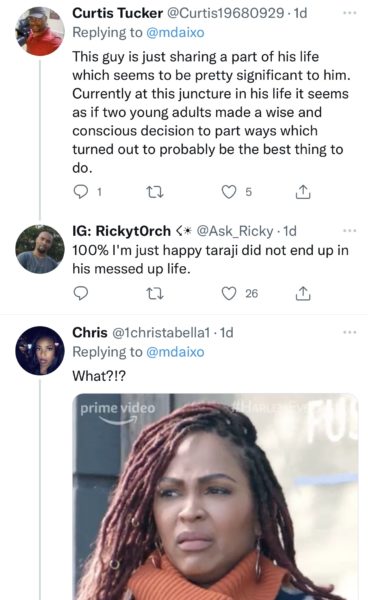View Chris's profile avatar
Viewport: 368px width, 600px height.
pyautogui.click(x=40, y=351)
